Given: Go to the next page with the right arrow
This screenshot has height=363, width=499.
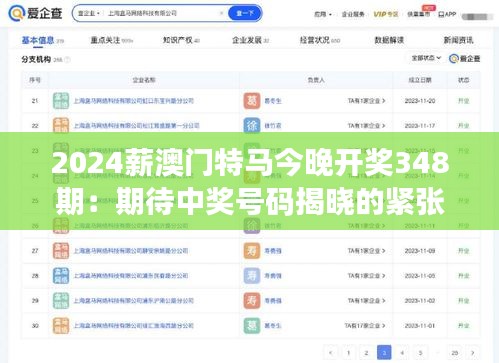Looking at the screenshot, I should tap(473, 353).
